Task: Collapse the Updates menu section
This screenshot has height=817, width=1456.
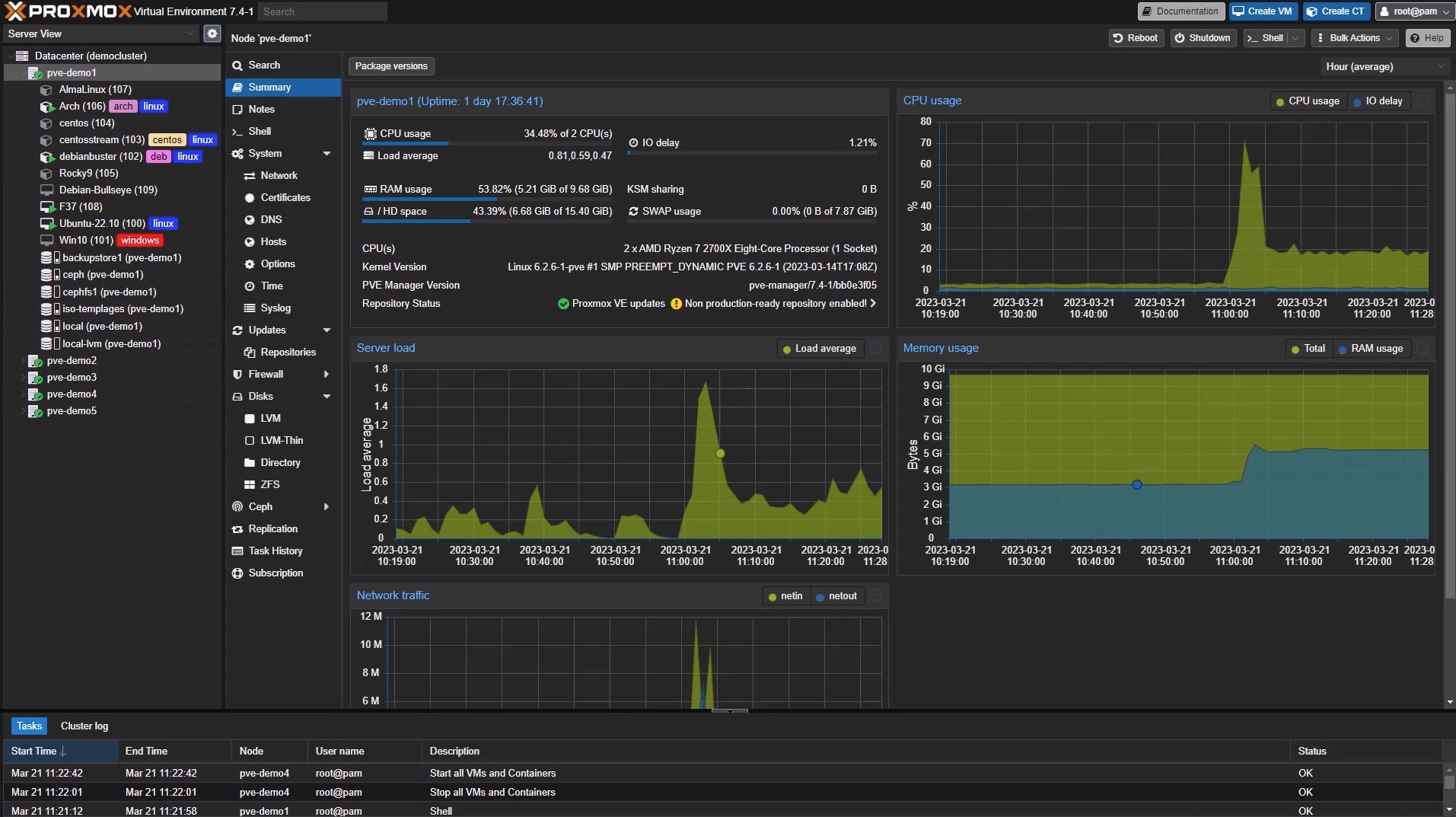Action: tap(327, 330)
